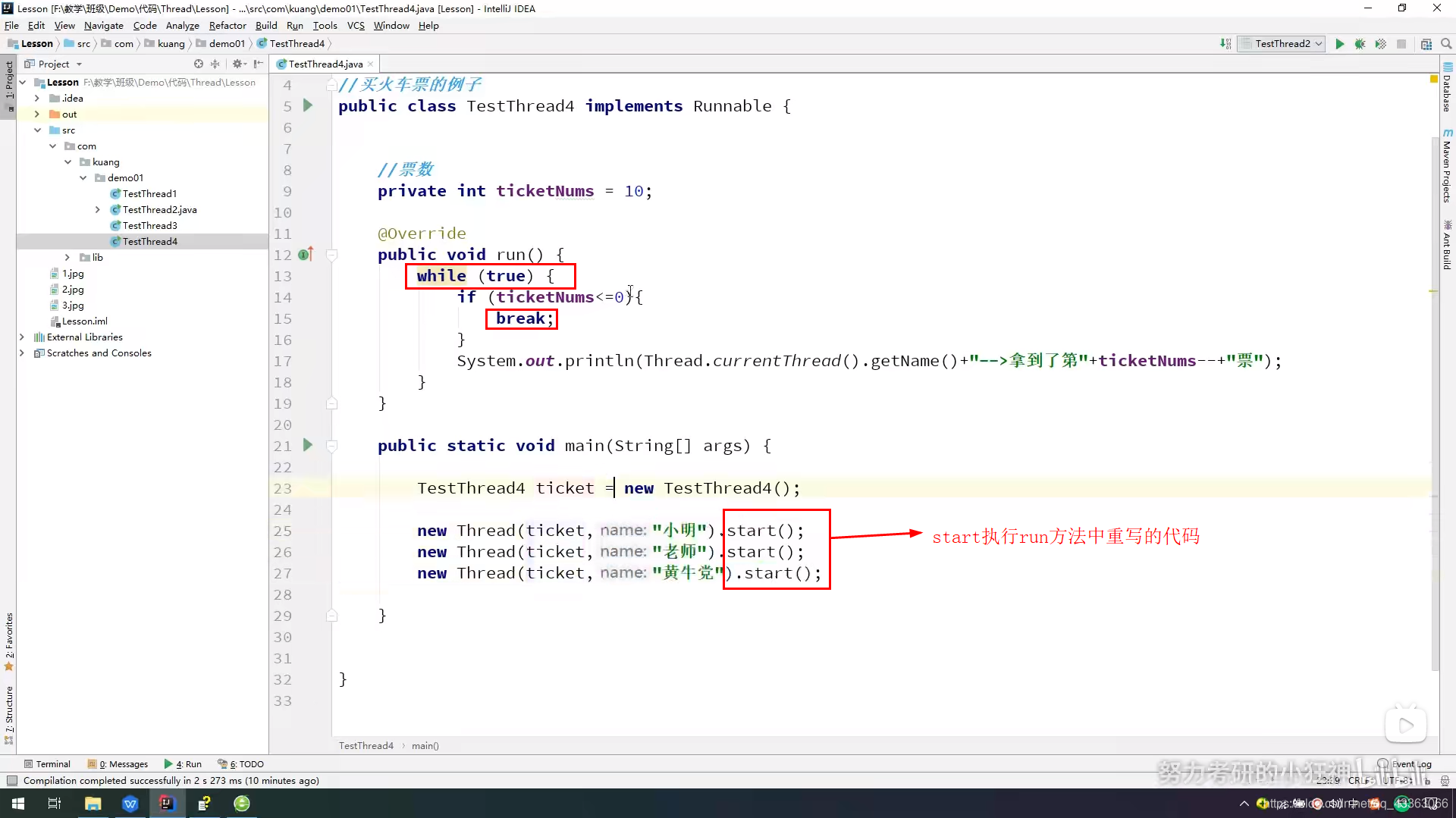The height and width of the screenshot is (818, 1456).
Task: Fold the run() method at line 12
Action: [331, 255]
